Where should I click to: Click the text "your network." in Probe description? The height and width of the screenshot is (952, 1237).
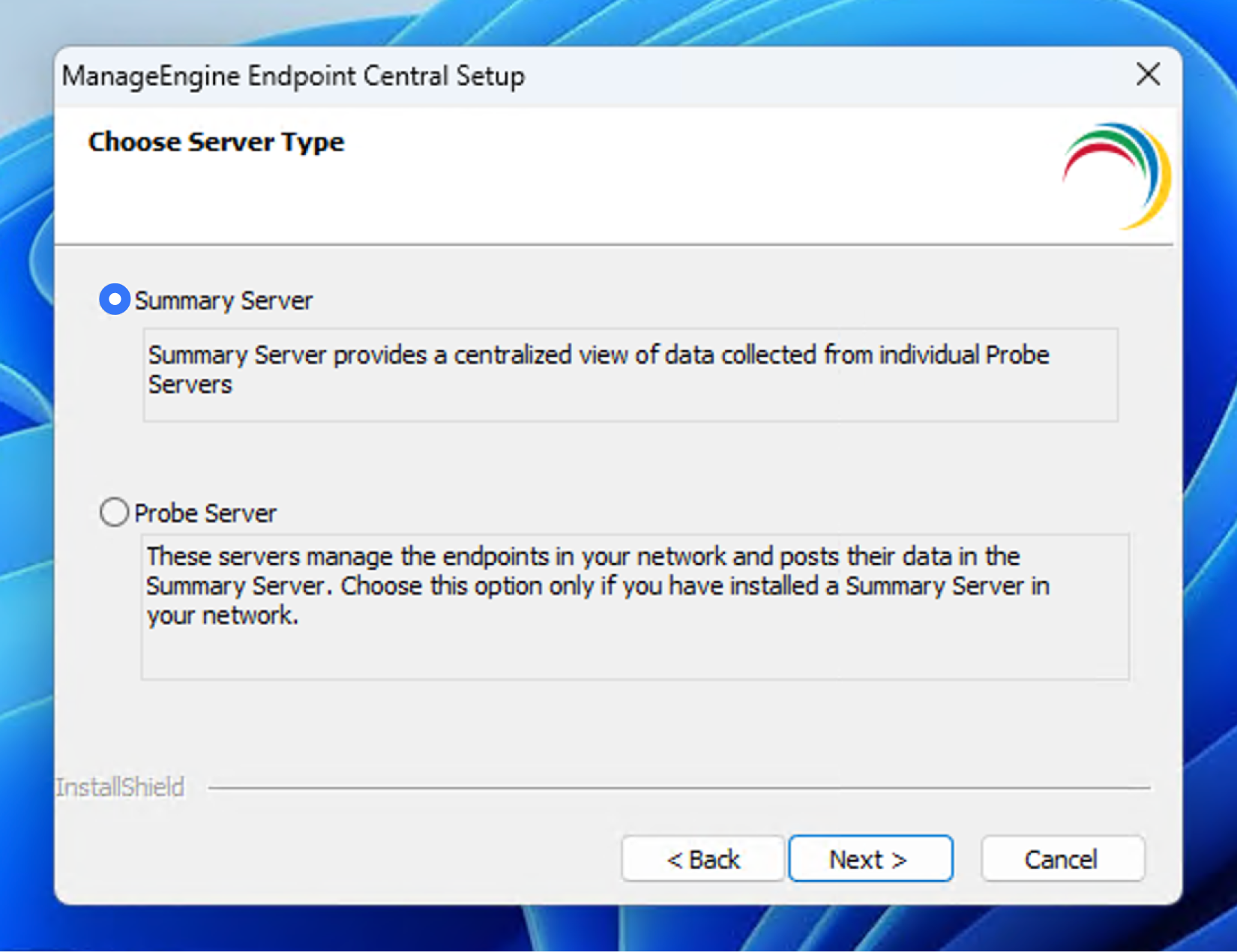tap(223, 616)
